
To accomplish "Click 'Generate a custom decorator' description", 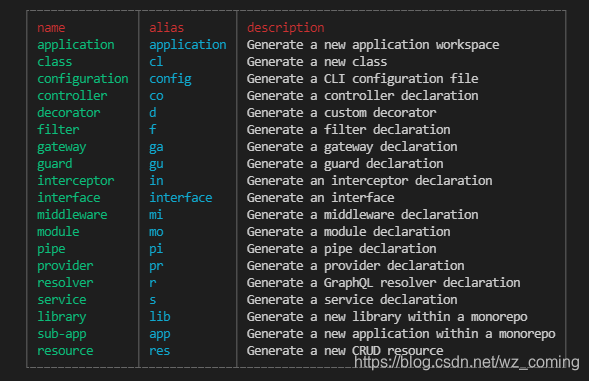I will click(341, 113).
